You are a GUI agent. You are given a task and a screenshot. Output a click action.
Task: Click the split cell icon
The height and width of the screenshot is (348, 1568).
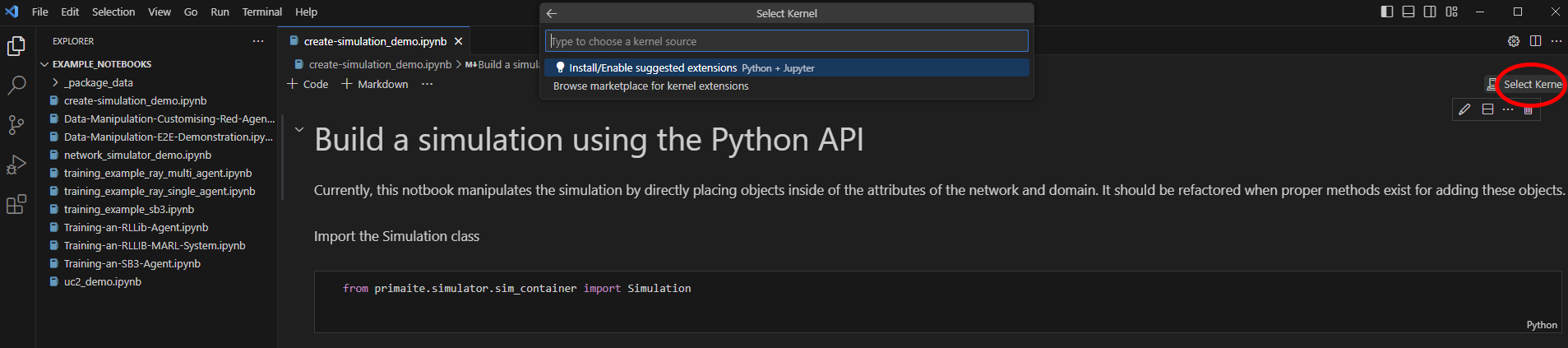pyautogui.click(x=1487, y=109)
